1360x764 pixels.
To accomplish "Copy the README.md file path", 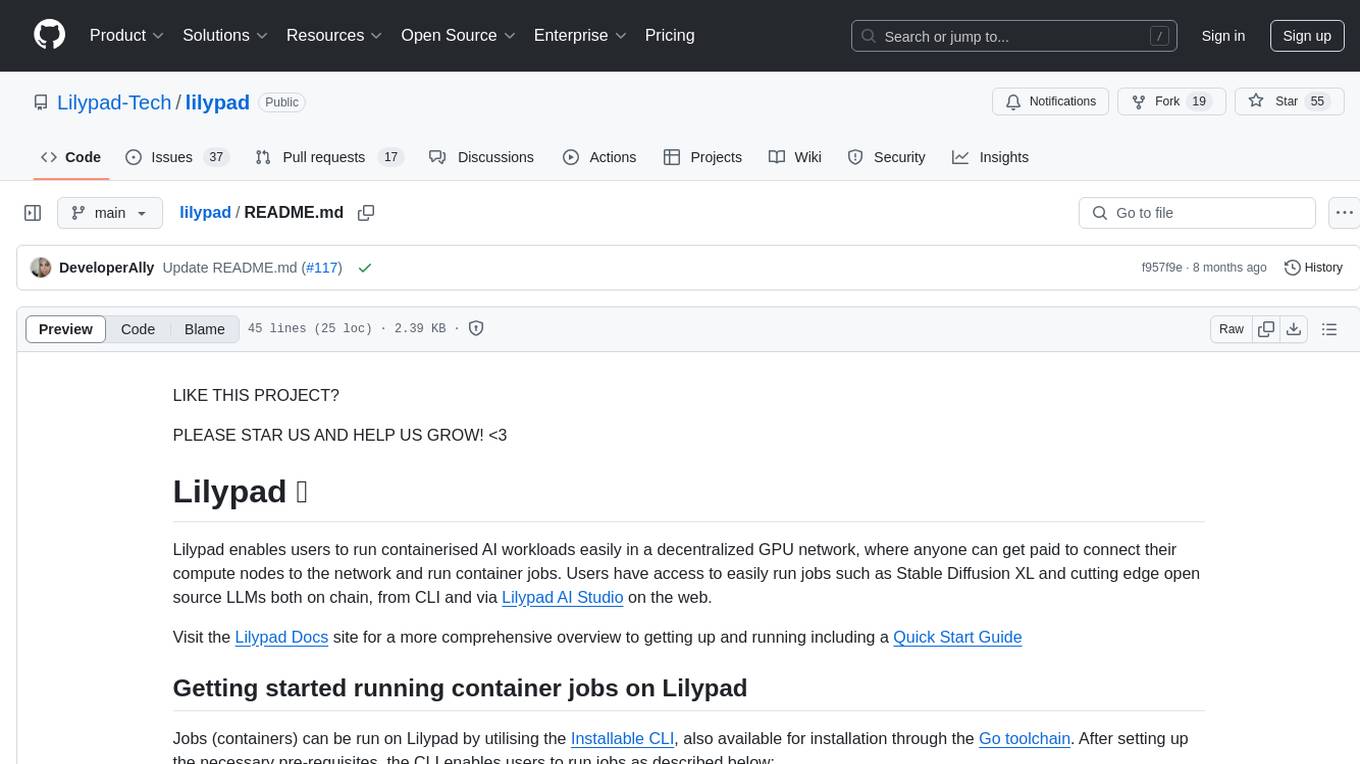I will (366, 213).
